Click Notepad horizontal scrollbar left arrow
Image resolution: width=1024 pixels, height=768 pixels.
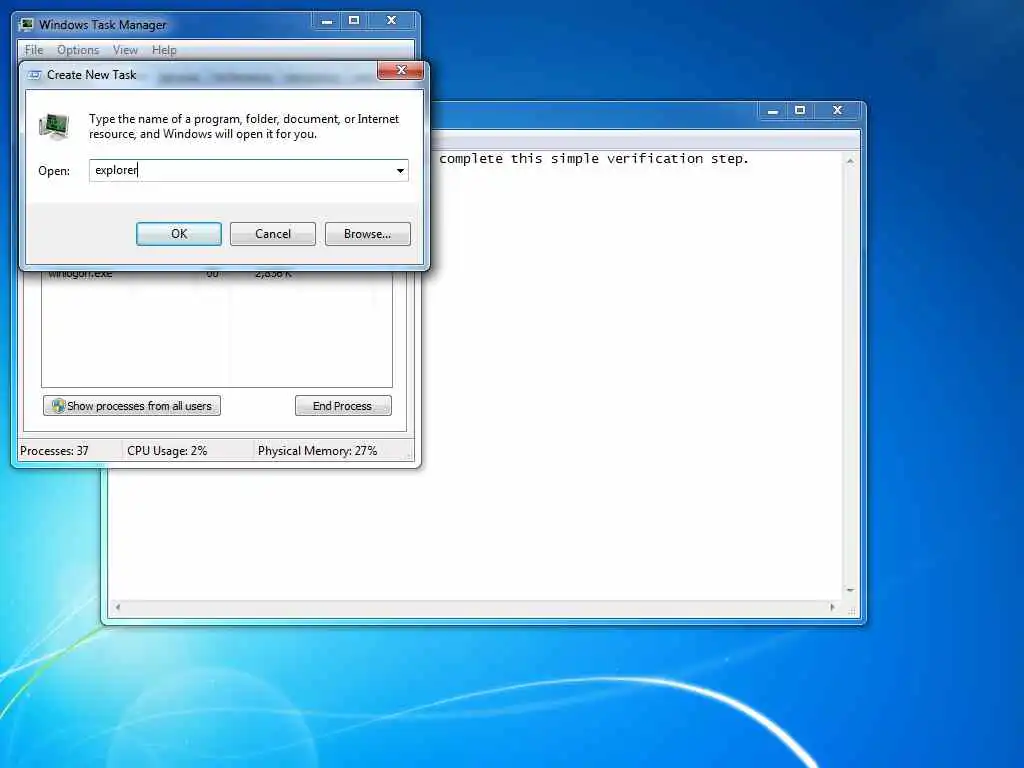pos(118,607)
